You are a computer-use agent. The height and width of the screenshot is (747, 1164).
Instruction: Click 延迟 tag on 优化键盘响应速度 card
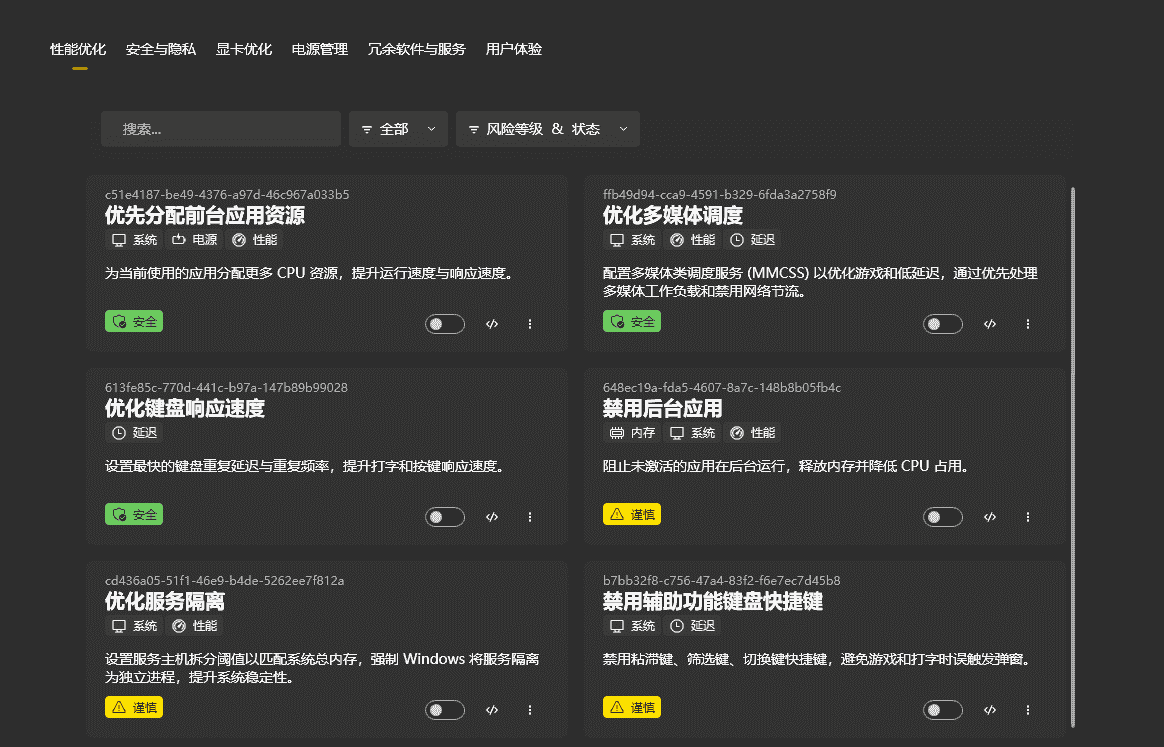[x=134, y=433]
